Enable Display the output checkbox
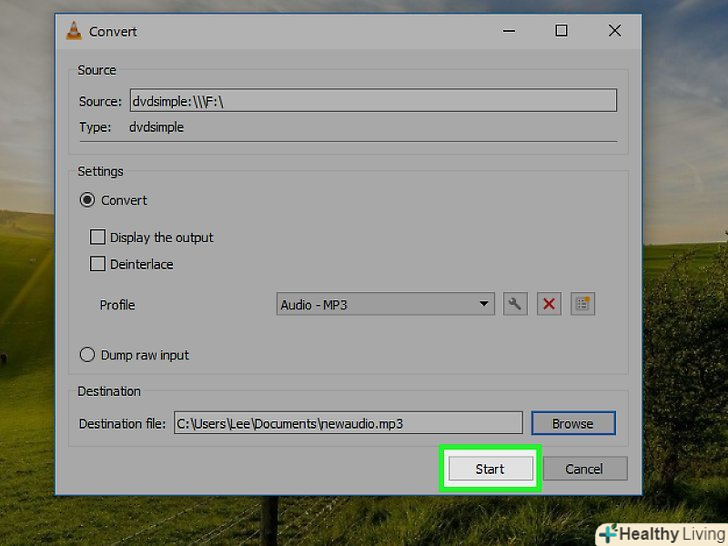The image size is (728, 546). [x=98, y=237]
